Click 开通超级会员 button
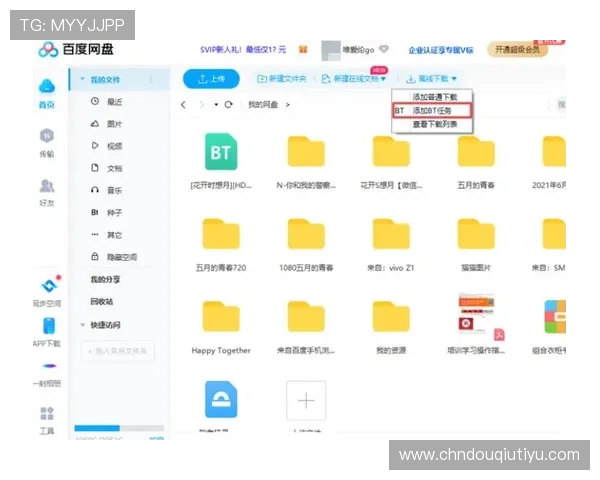The image size is (600, 480). pos(517,50)
